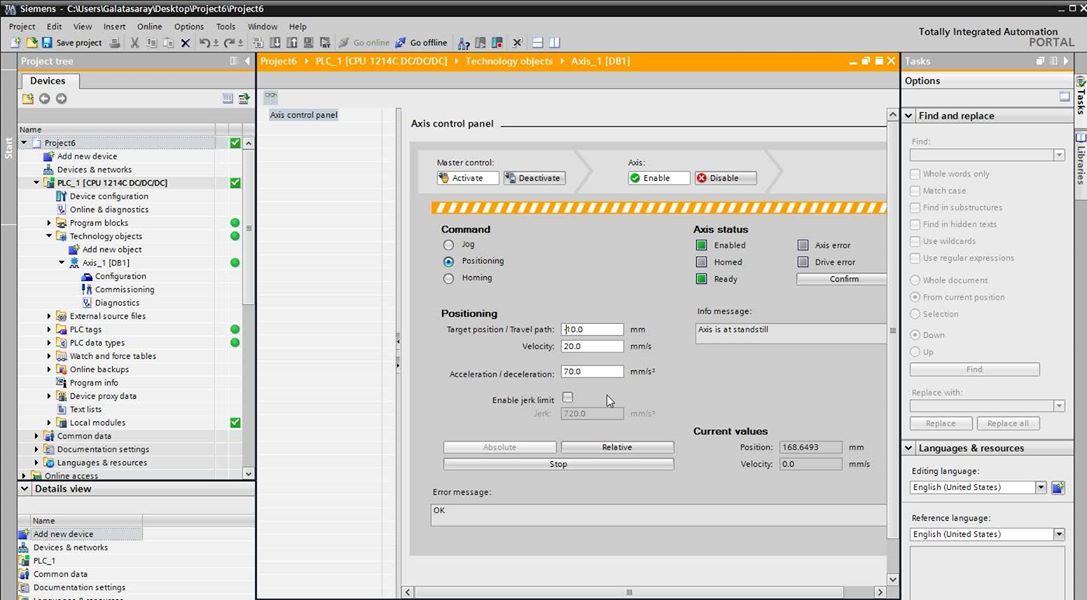The width and height of the screenshot is (1087, 600).
Task: Click the Delete X icon in toolbar
Action: [x=185, y=42]
